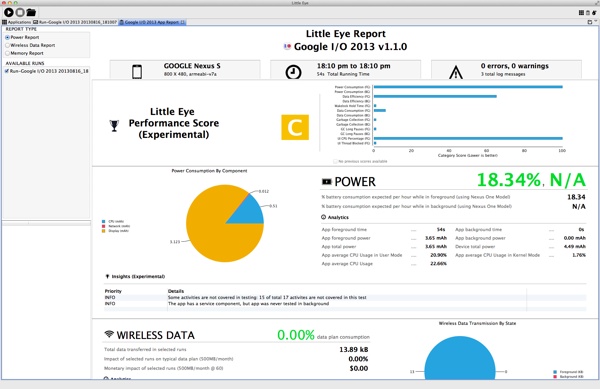Viewport: 600px width, 389px height.
Task: Select the Power Report radio button
Action: (7, 37)
